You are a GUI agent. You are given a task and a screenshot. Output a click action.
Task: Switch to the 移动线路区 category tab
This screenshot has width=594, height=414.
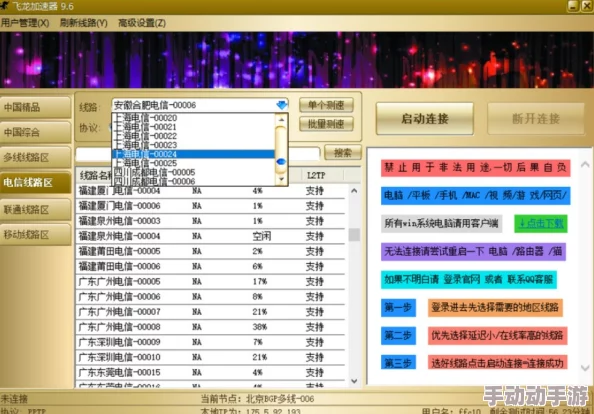point(35,234)
